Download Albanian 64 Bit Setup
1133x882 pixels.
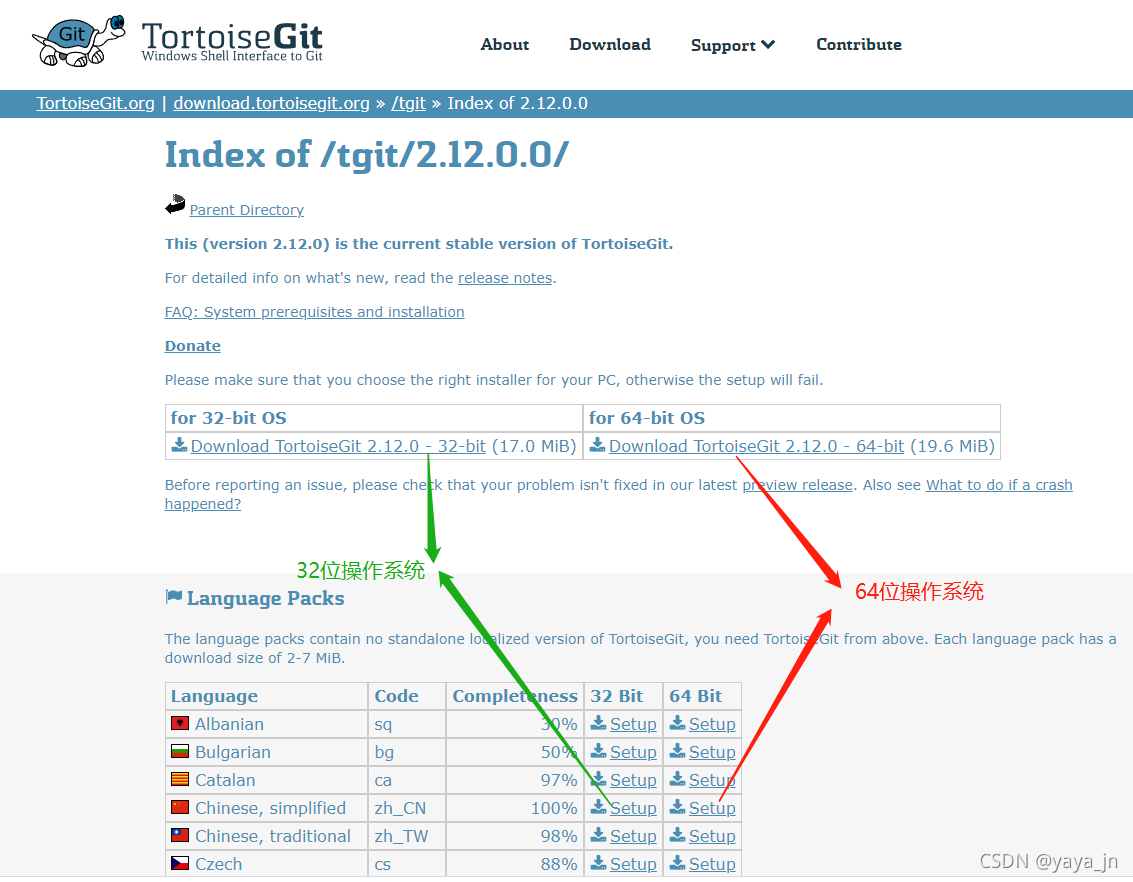(x=712, y=724)
